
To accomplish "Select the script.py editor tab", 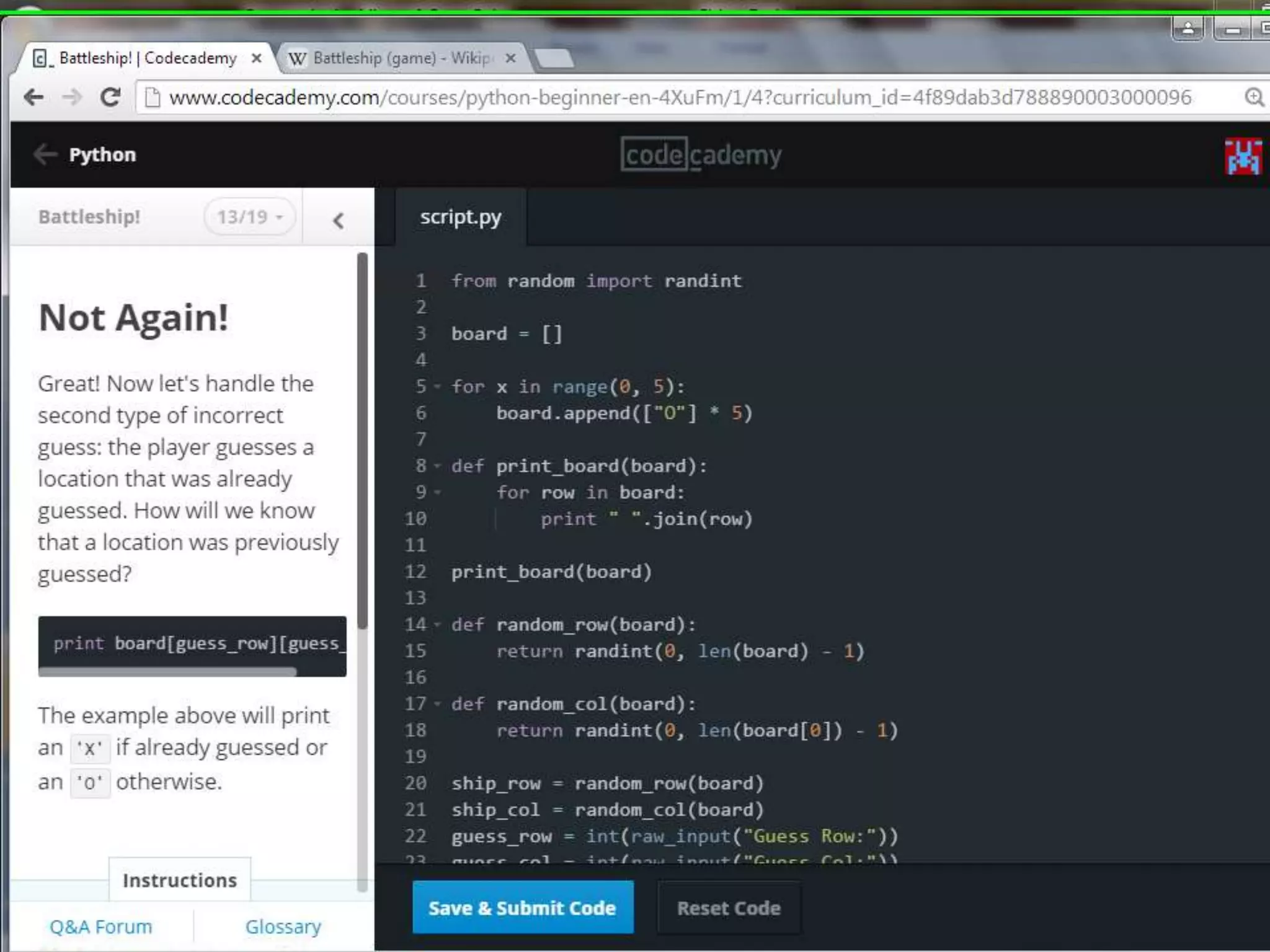I will pyautogui.click(x=460, y=218).
